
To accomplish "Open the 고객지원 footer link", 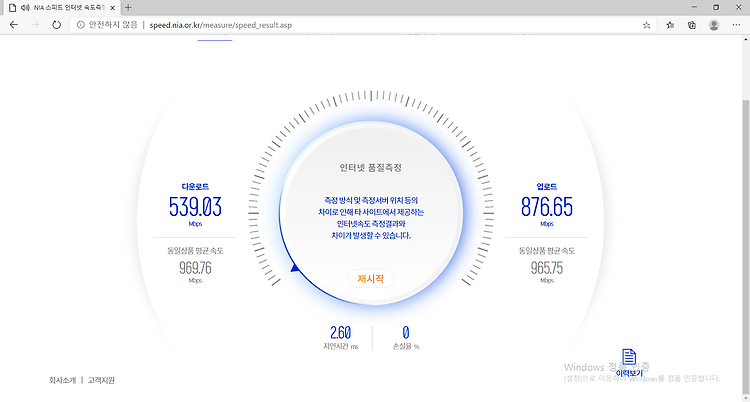I will click(x=101, y=380).
